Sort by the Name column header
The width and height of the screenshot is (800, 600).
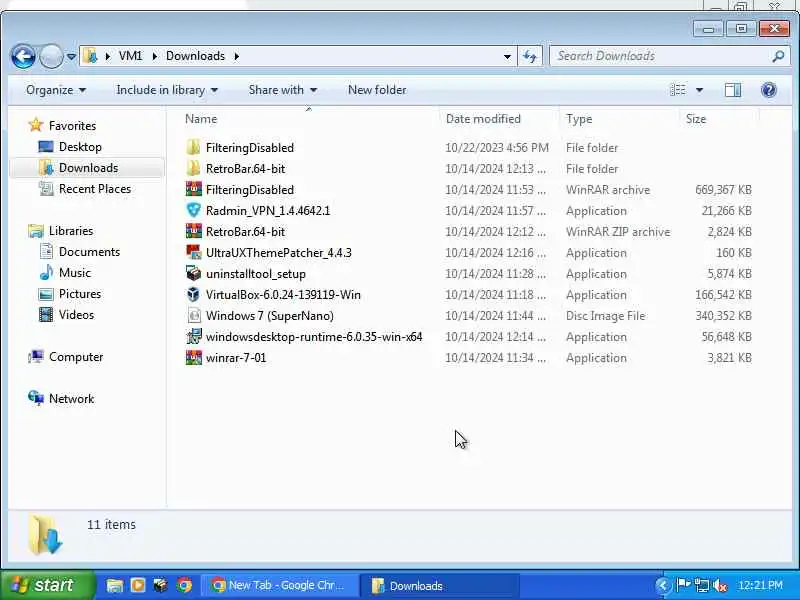click(x=201, y=119)
